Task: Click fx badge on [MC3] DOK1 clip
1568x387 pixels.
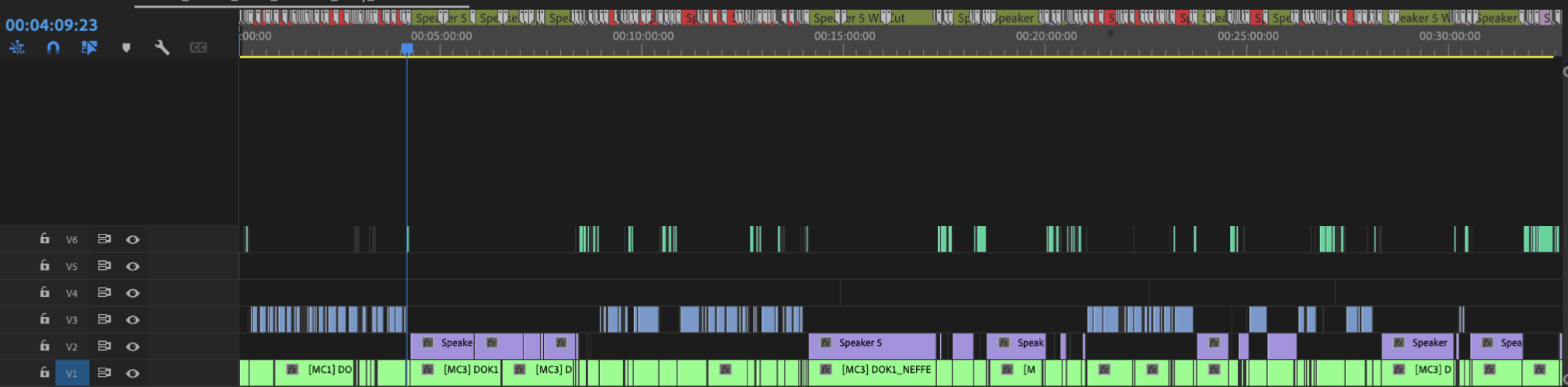Action: pyautogui.click(x=427, y=370)
